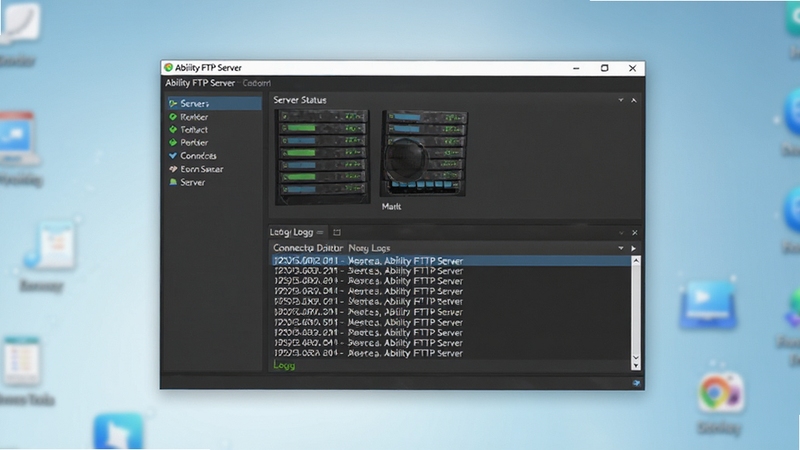Image resolution: width=800 pixels, height=450 pixels.
Task: Click the right-pointing arrow in log header
Action: pyautogui.click(x=634, y=248)
